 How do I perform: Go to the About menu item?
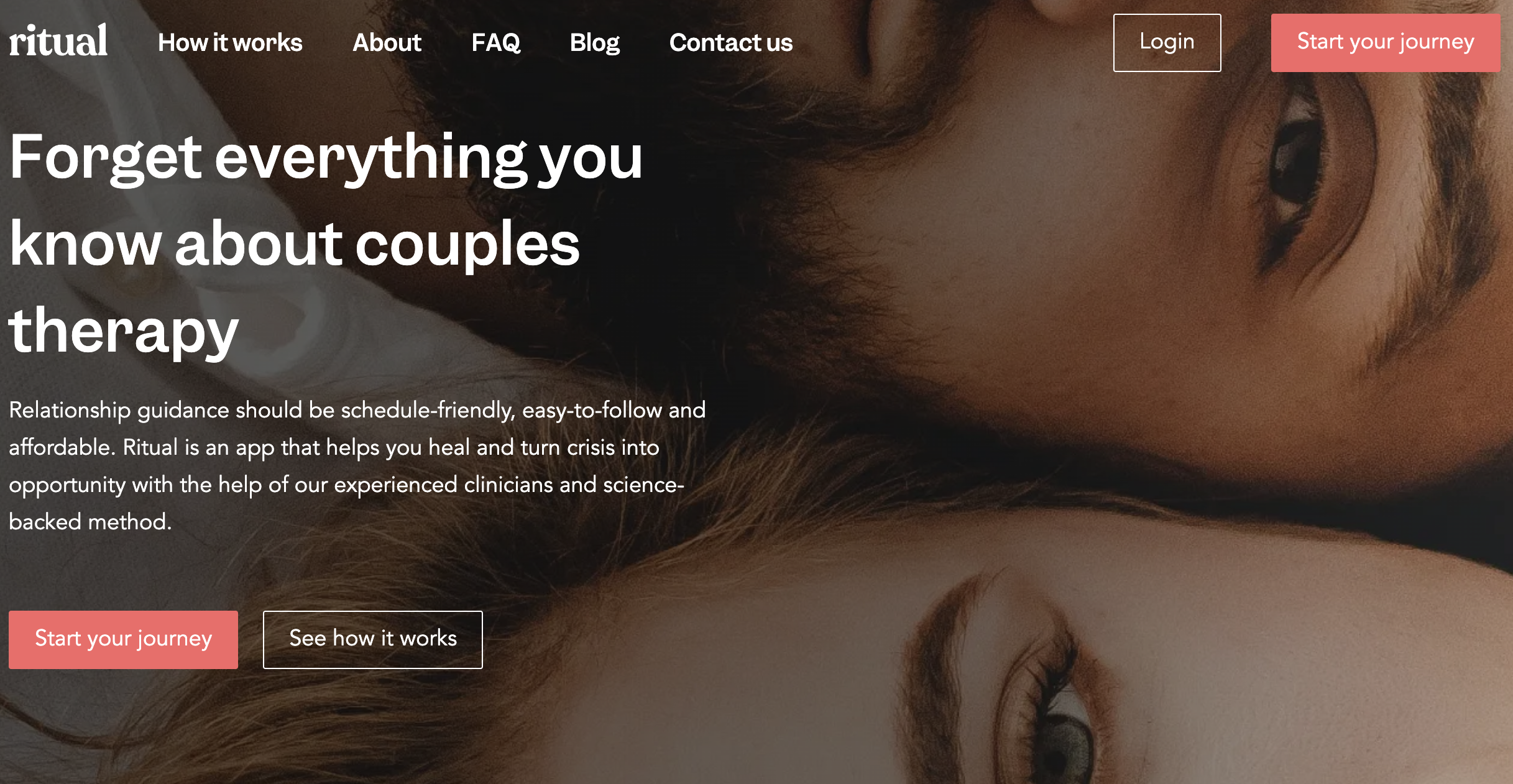point(387,43)
